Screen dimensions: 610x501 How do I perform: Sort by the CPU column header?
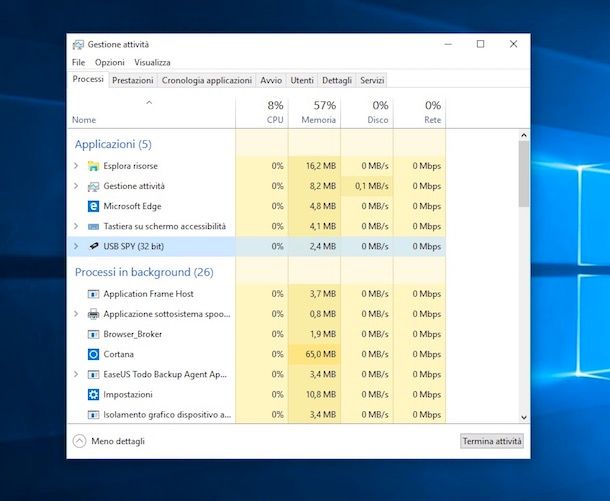262,113
